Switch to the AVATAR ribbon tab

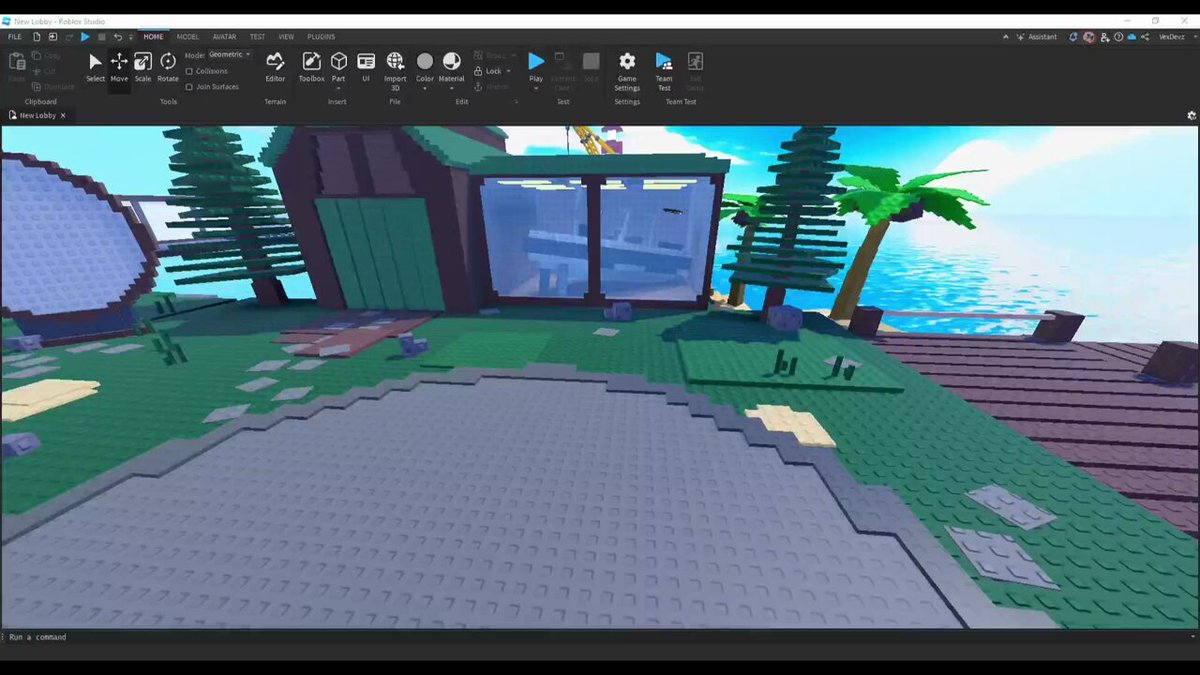point(224,37)
